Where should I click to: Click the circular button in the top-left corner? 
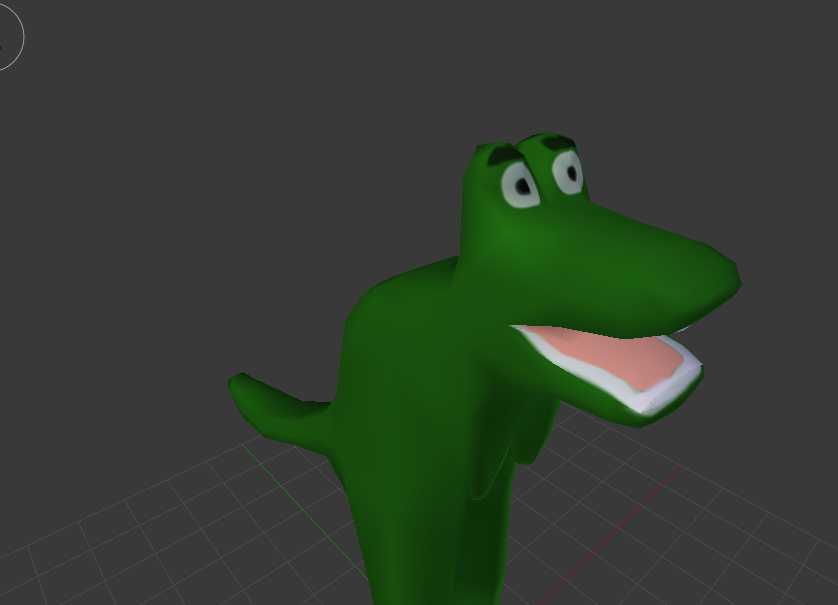coord(5,40)
